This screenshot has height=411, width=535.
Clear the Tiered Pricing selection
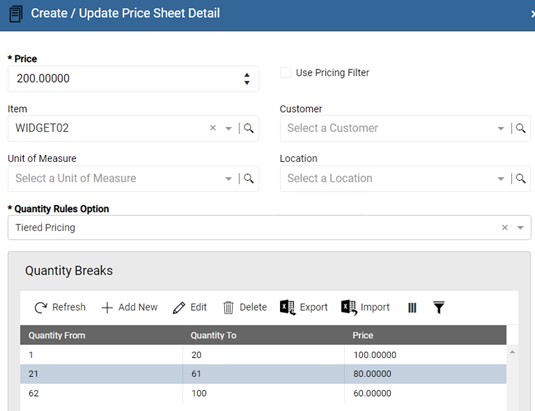pyautogui.click(x=505, y=227)
